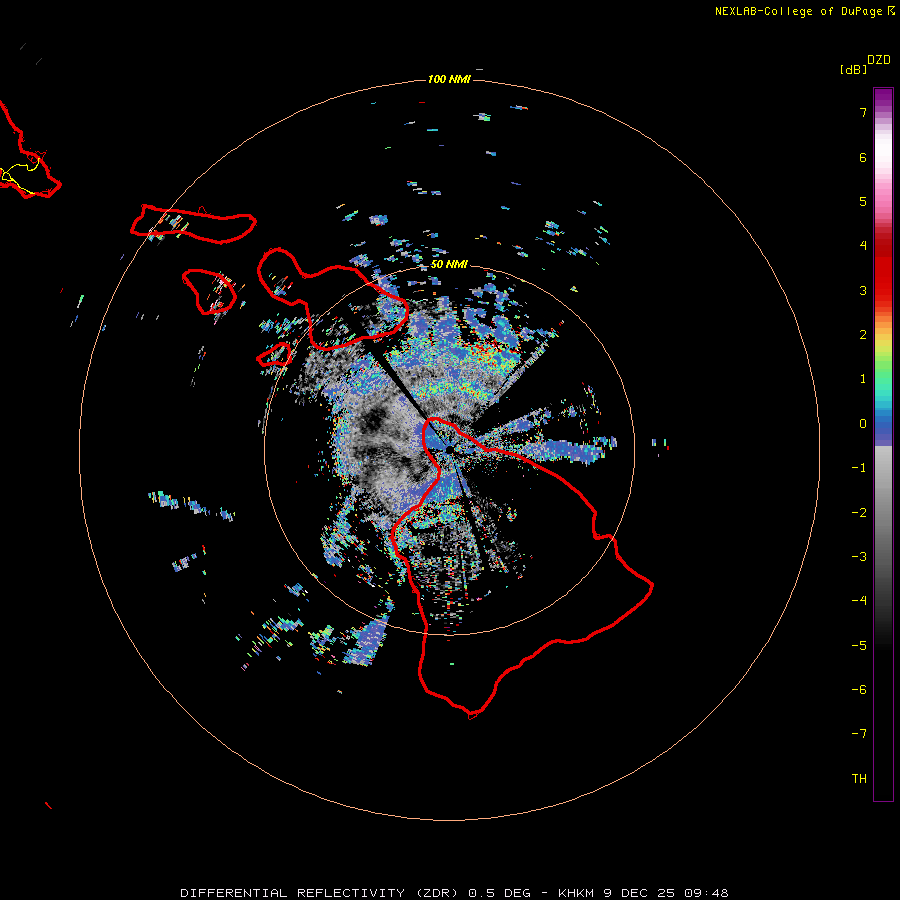Click the 5 value on color scale

[x=863, y=201]
